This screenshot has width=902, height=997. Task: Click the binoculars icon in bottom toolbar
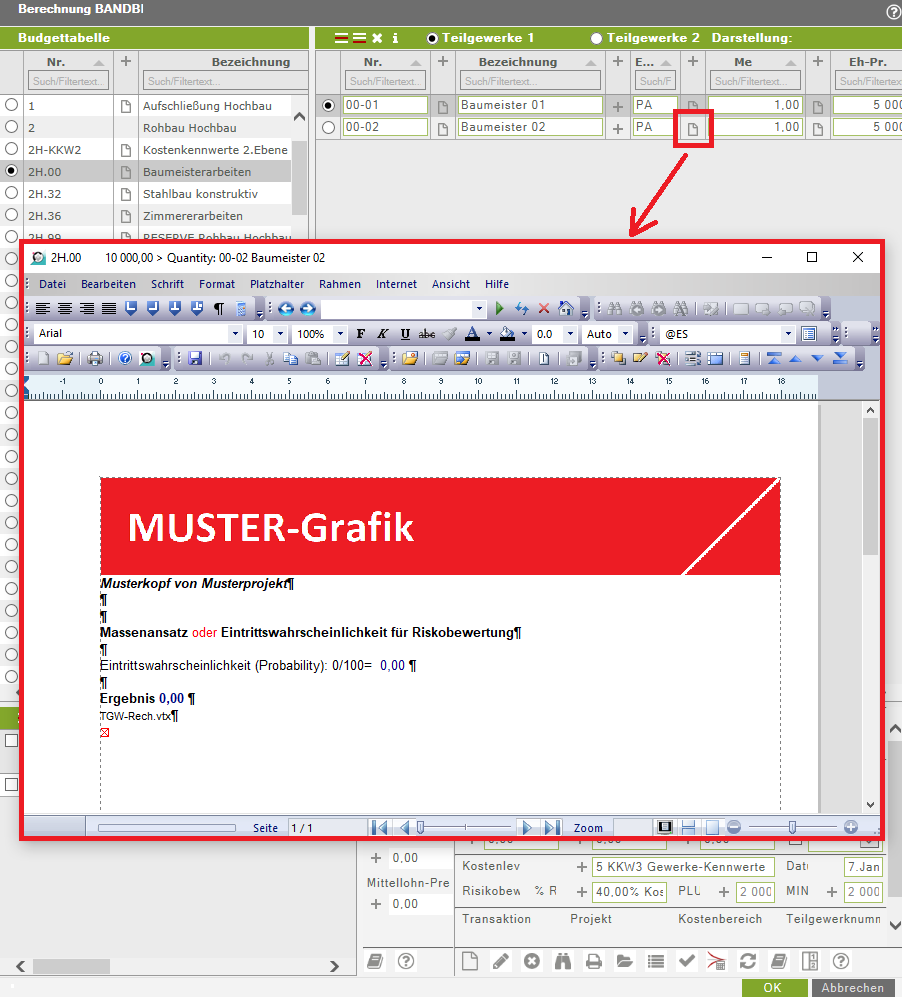(x=563, y=961)
